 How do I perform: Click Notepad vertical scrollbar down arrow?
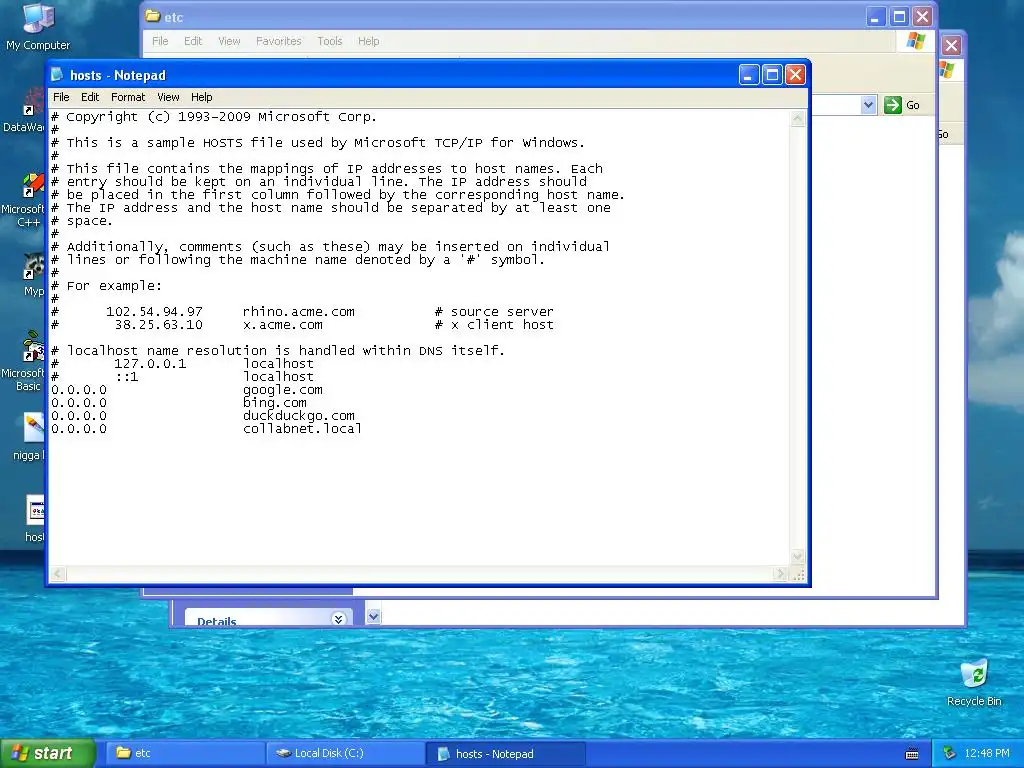(797, 557)
